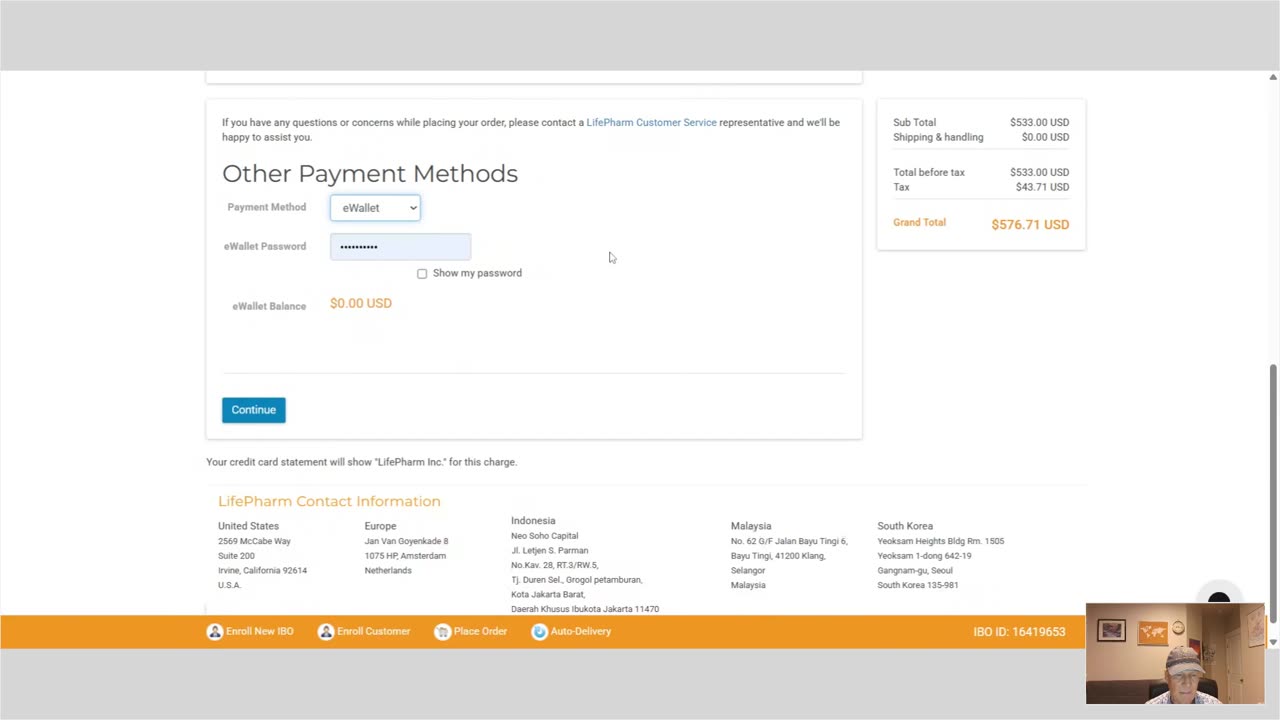The height and width of the screenshot is (720, 1280).
Task: Click the Payment Method label
Action: (x=266, y=207)
